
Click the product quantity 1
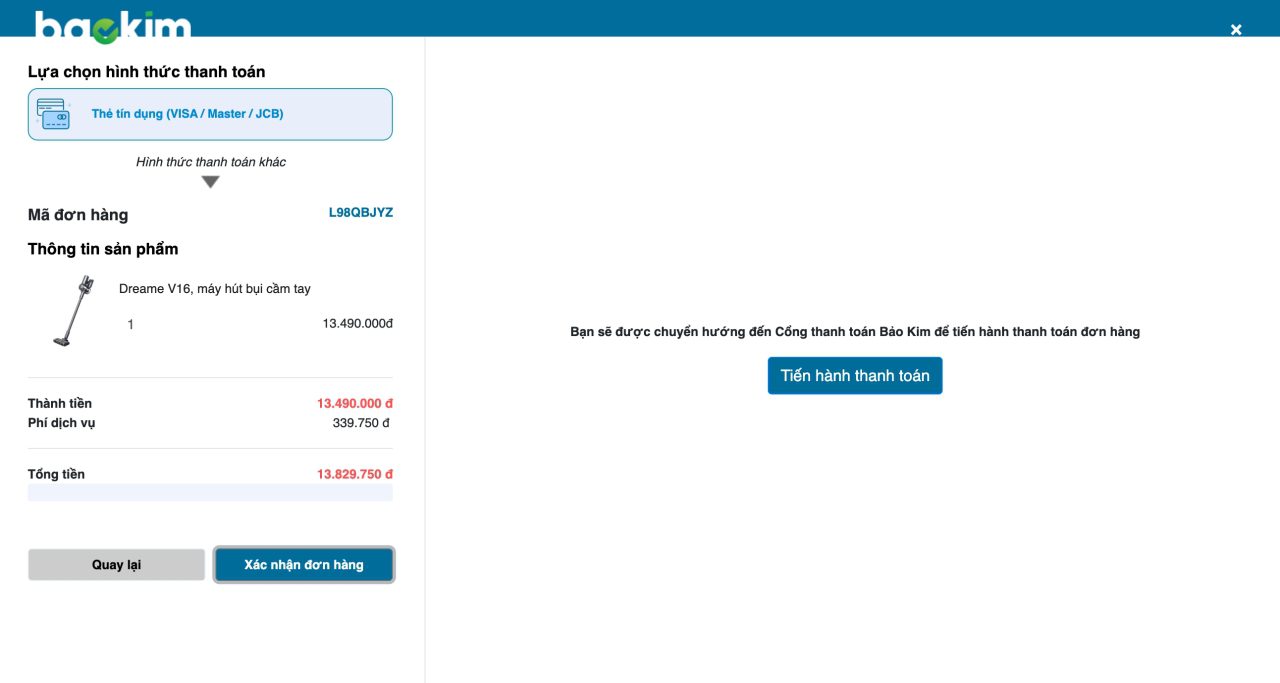coord(131,325)
